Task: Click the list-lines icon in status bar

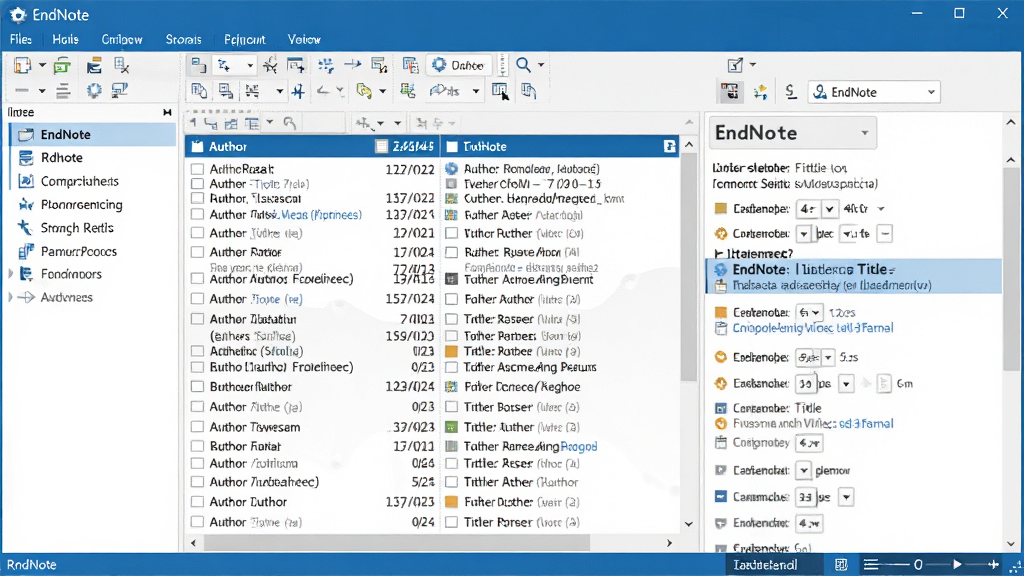Action: [x=871, y=564]
